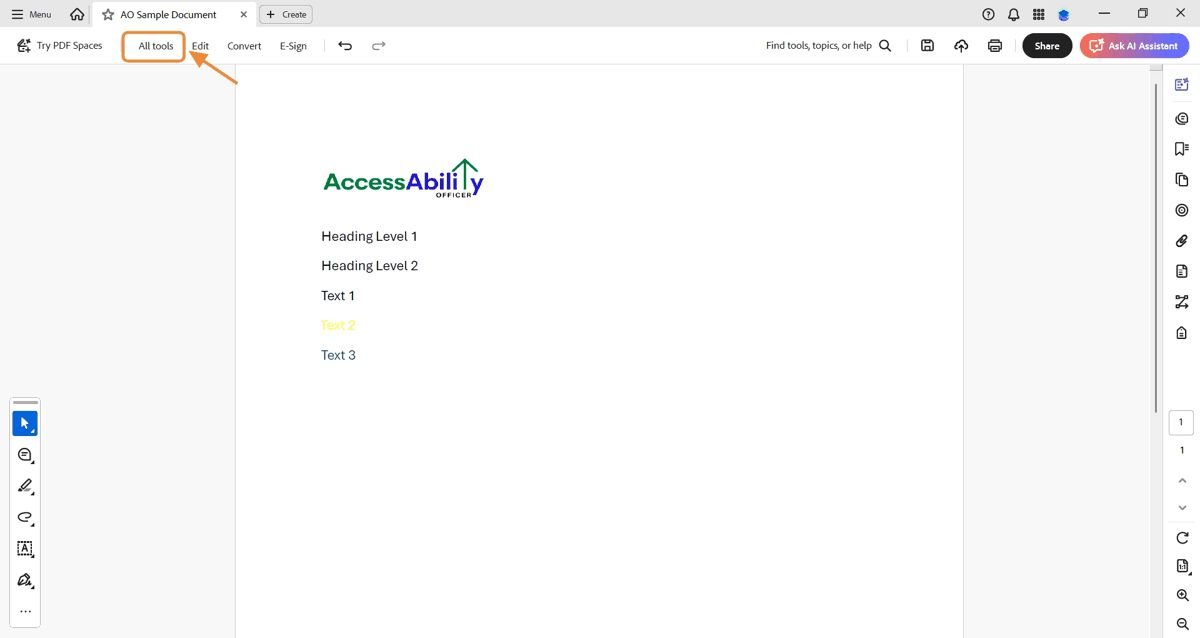Go to the next page with the down chevron
Image resolution: width=1200 pixels, height=638 pixels.
point(1182,507)
